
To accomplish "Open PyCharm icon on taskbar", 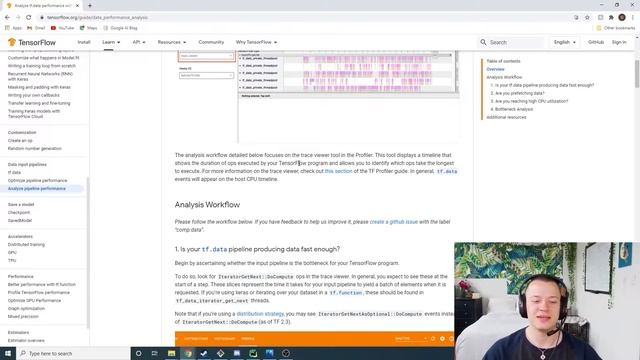I will point(253,353).
